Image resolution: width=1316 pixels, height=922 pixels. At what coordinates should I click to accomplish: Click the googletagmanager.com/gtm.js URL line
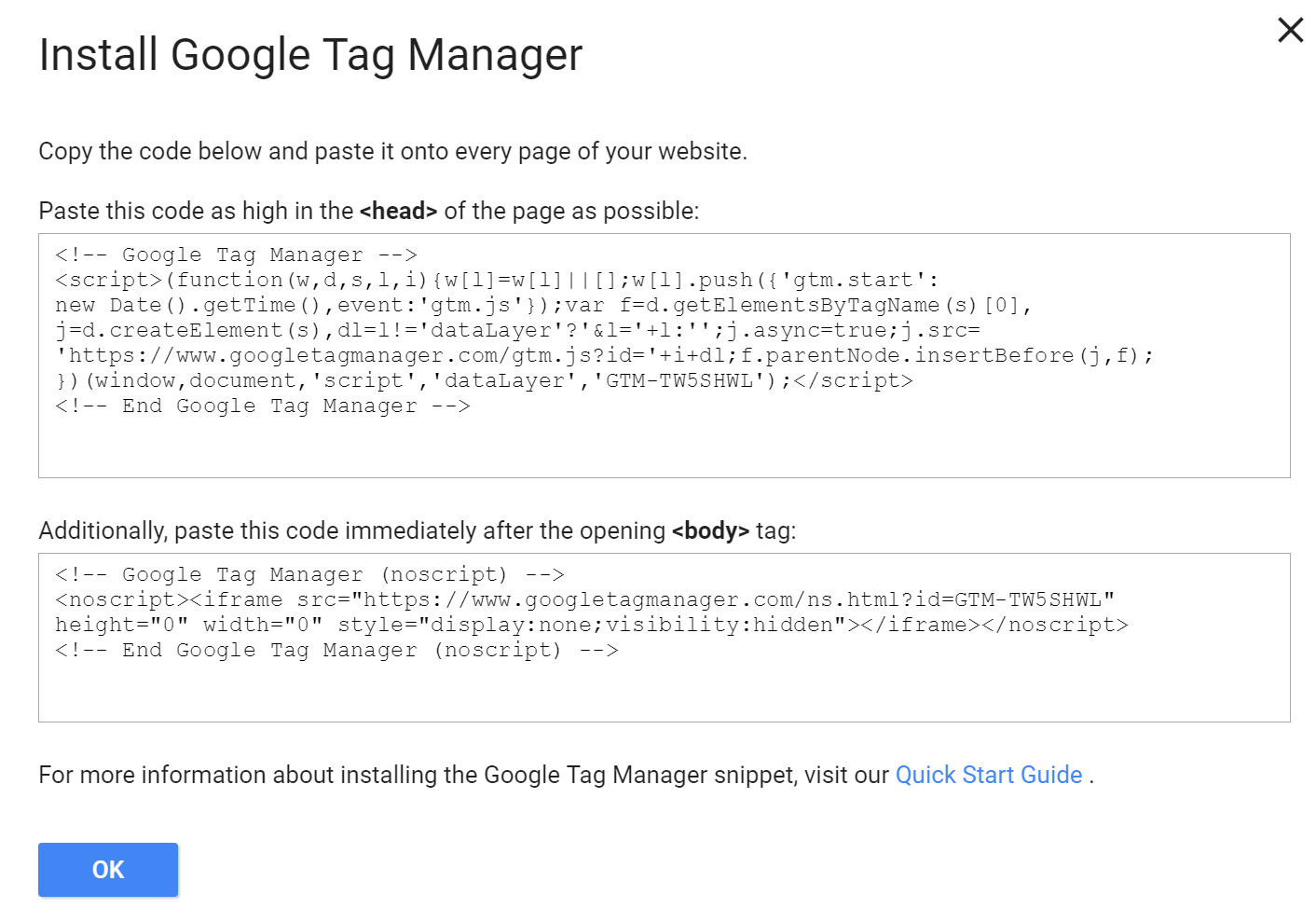[604, 355]
